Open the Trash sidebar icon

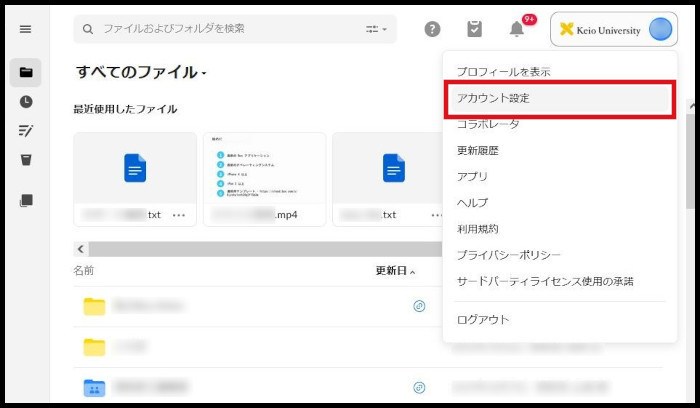tap(26, 159)
